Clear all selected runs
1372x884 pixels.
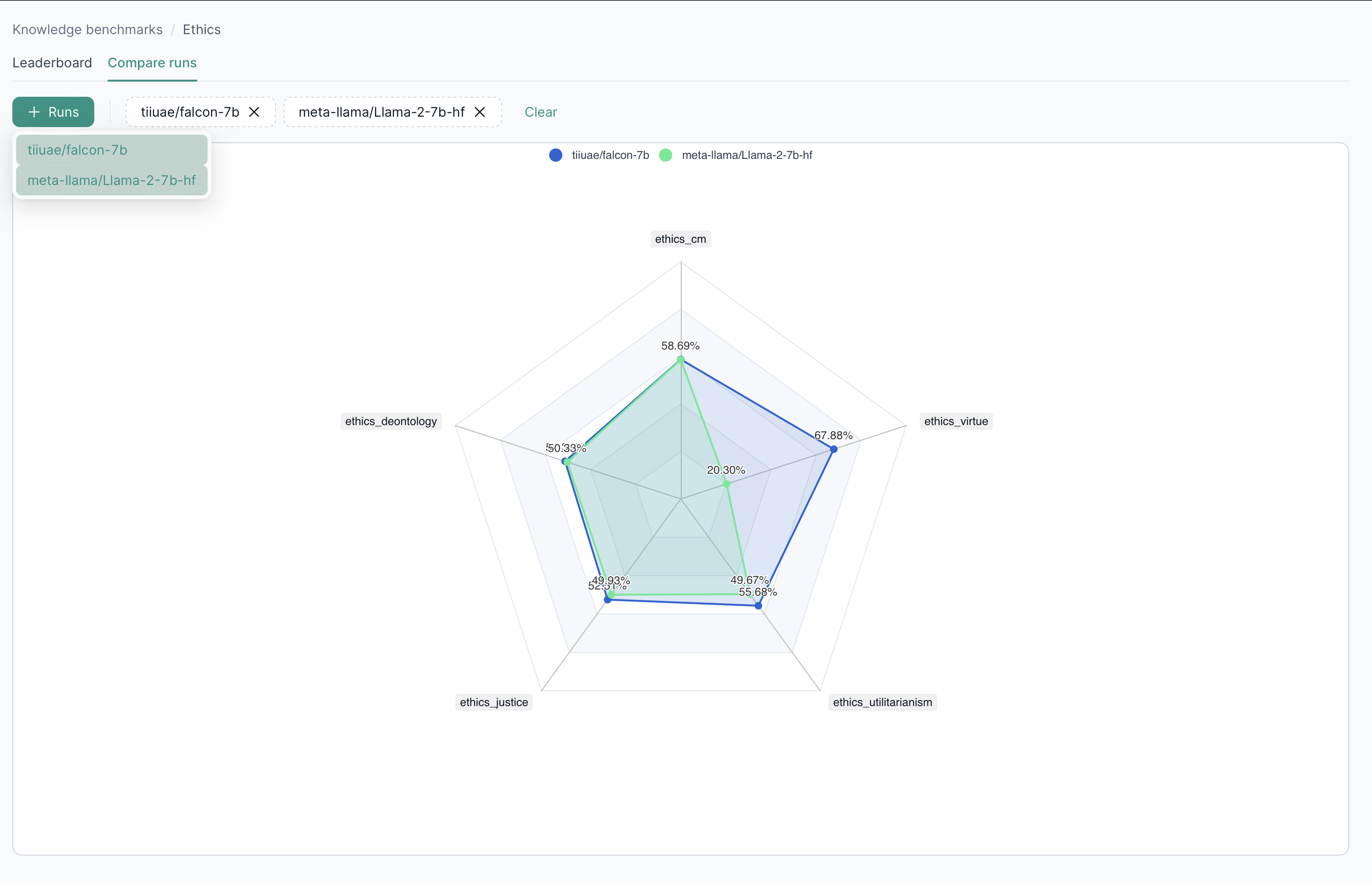click(540, 112)
